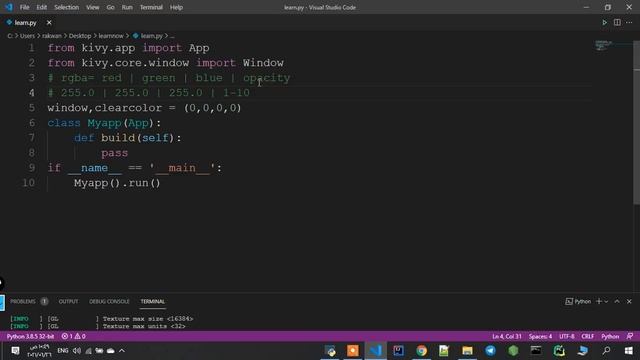Open the action center notifications icon
640x360 pixels.
15,351
